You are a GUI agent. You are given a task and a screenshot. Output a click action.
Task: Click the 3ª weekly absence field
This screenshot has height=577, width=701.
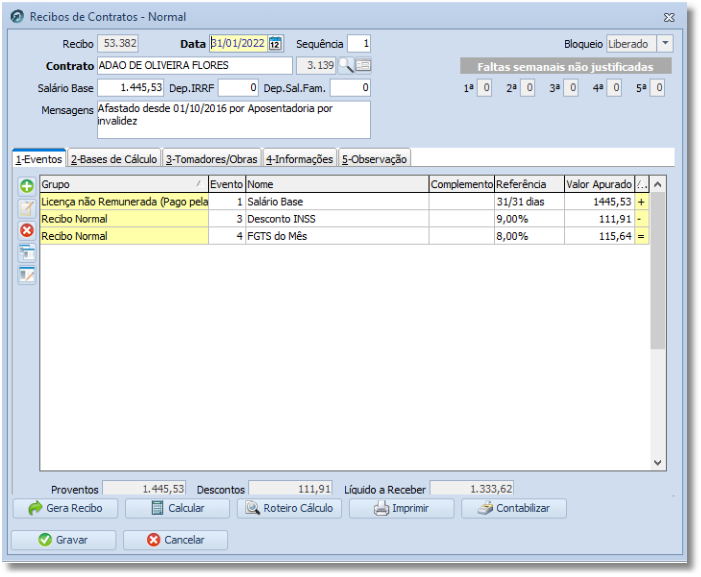click(571, 88)
